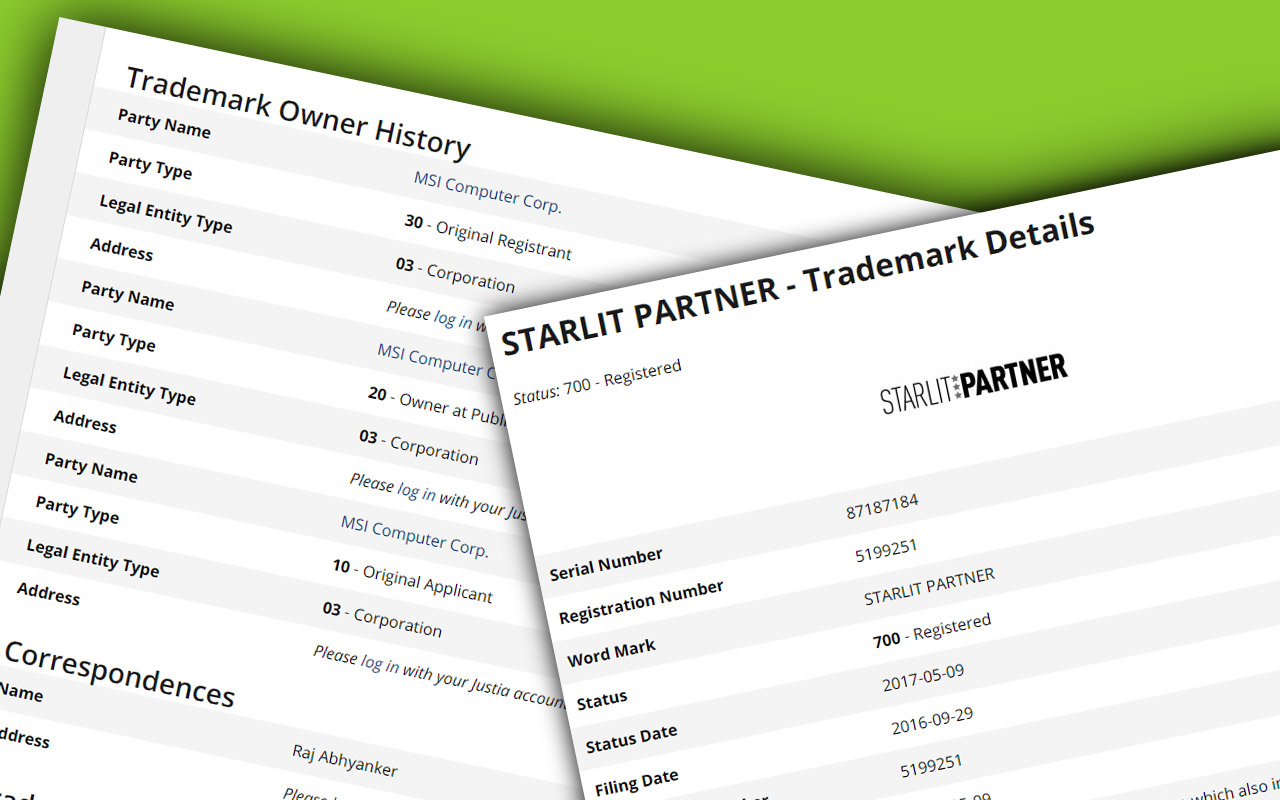The width and height of the screenshot is (1280, 800).
Task: Click the italic "Status: 700 - Registered" line under title
Action: [597, 382]
